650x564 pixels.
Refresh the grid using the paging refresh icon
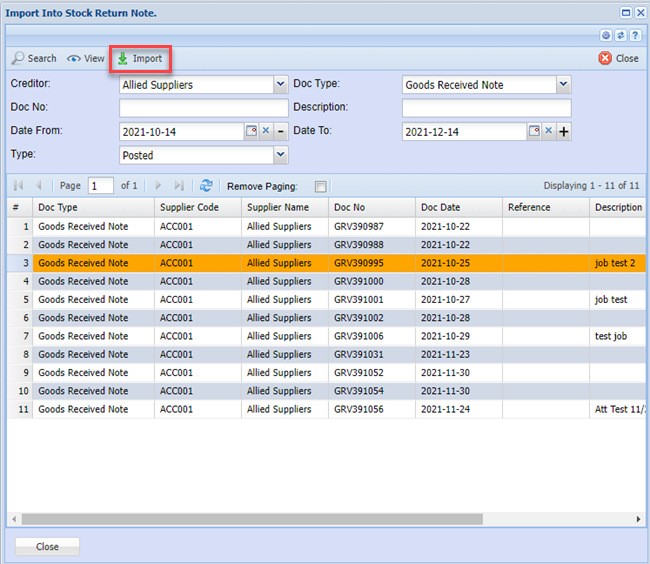pyautogui.click(x=206, y=186)
